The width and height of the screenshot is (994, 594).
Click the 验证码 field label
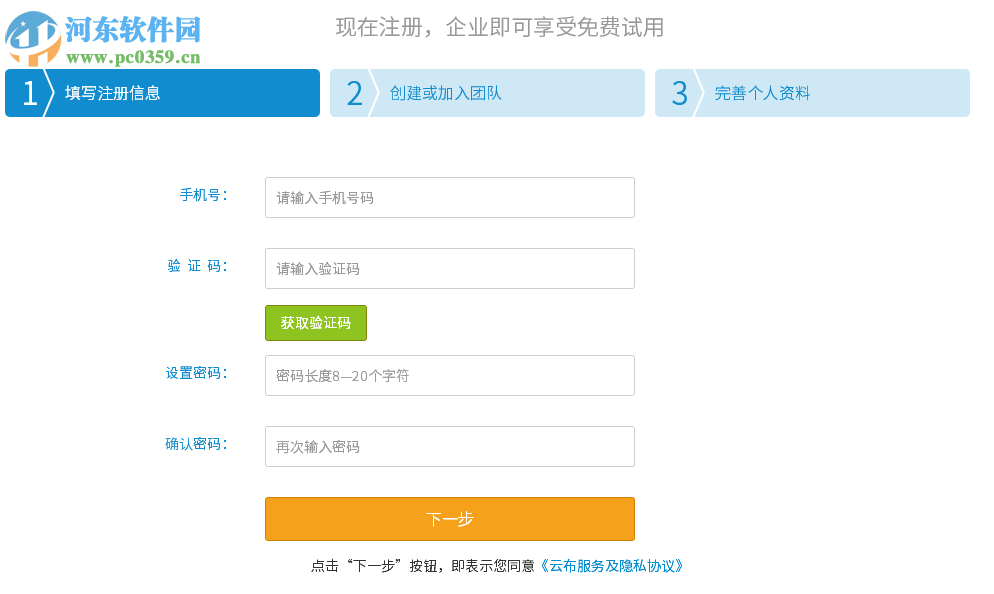(197, 266)
